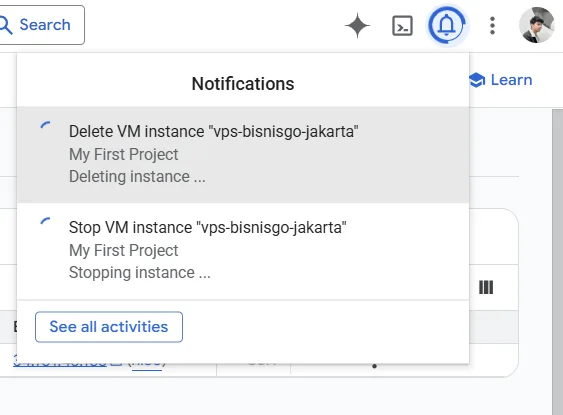The image size is (563, 415).
Task: Close notifications via the bell icon
Action: 447,25
